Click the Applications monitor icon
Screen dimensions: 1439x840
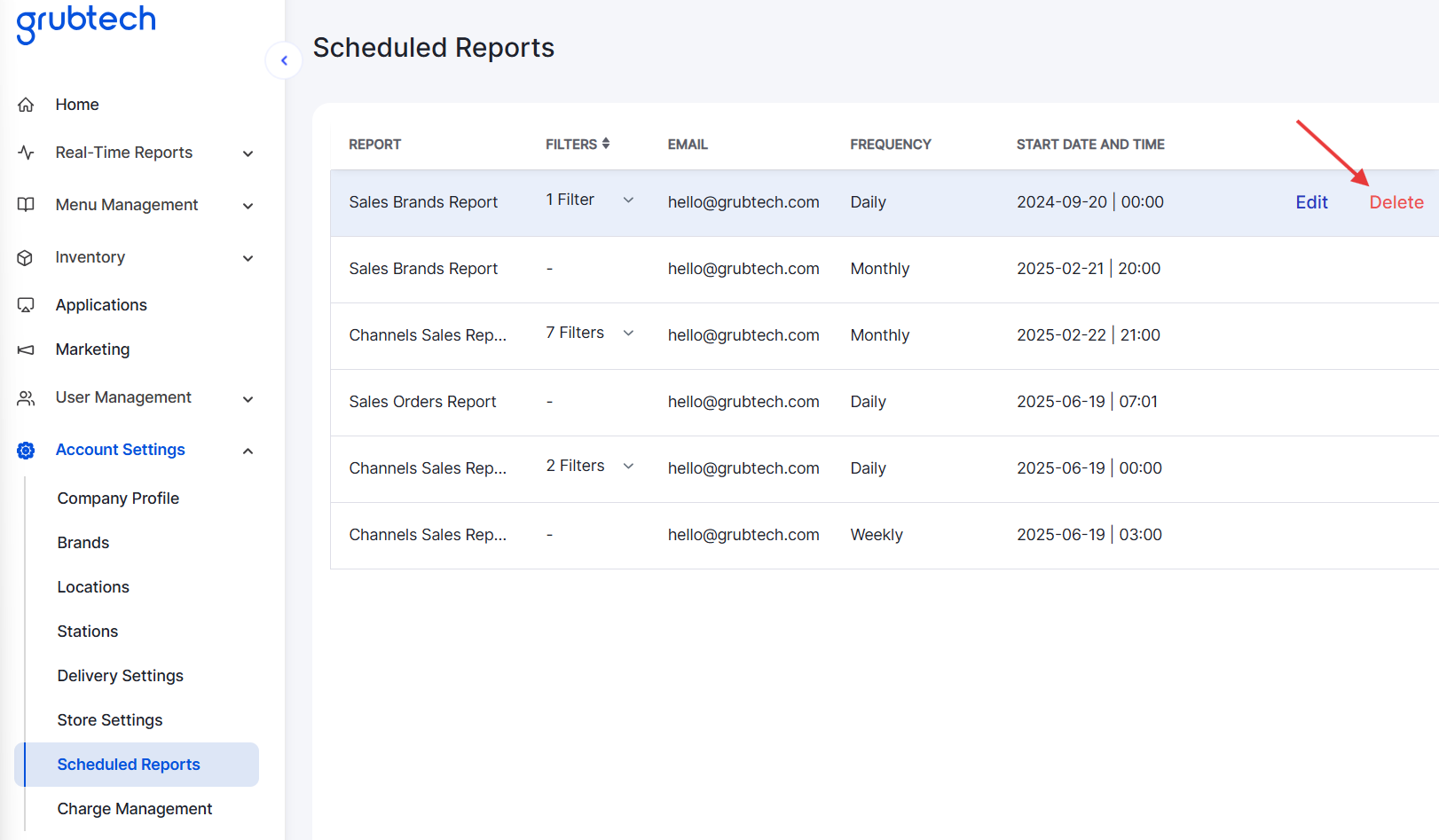click(26, 305)
